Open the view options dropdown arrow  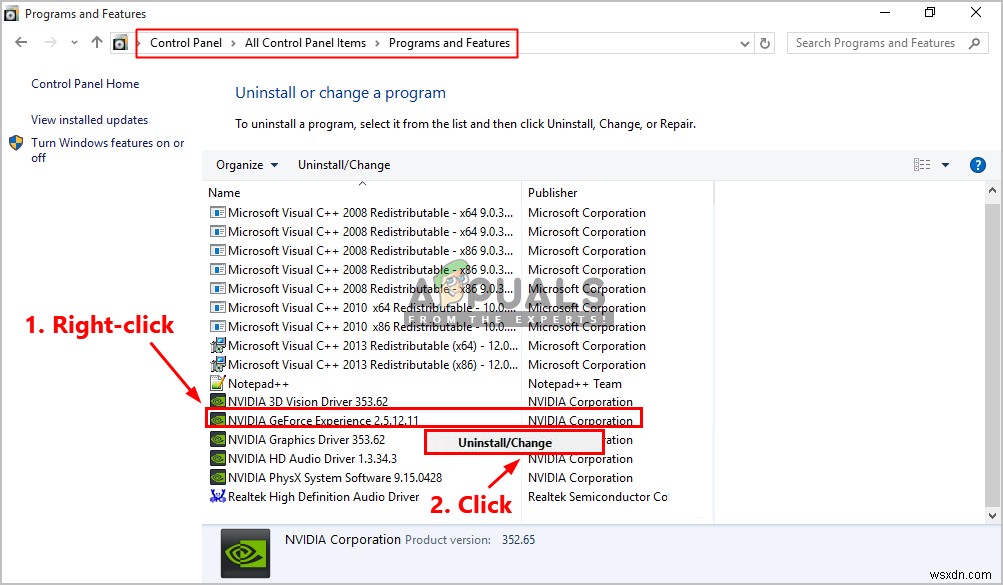(945, 165)
